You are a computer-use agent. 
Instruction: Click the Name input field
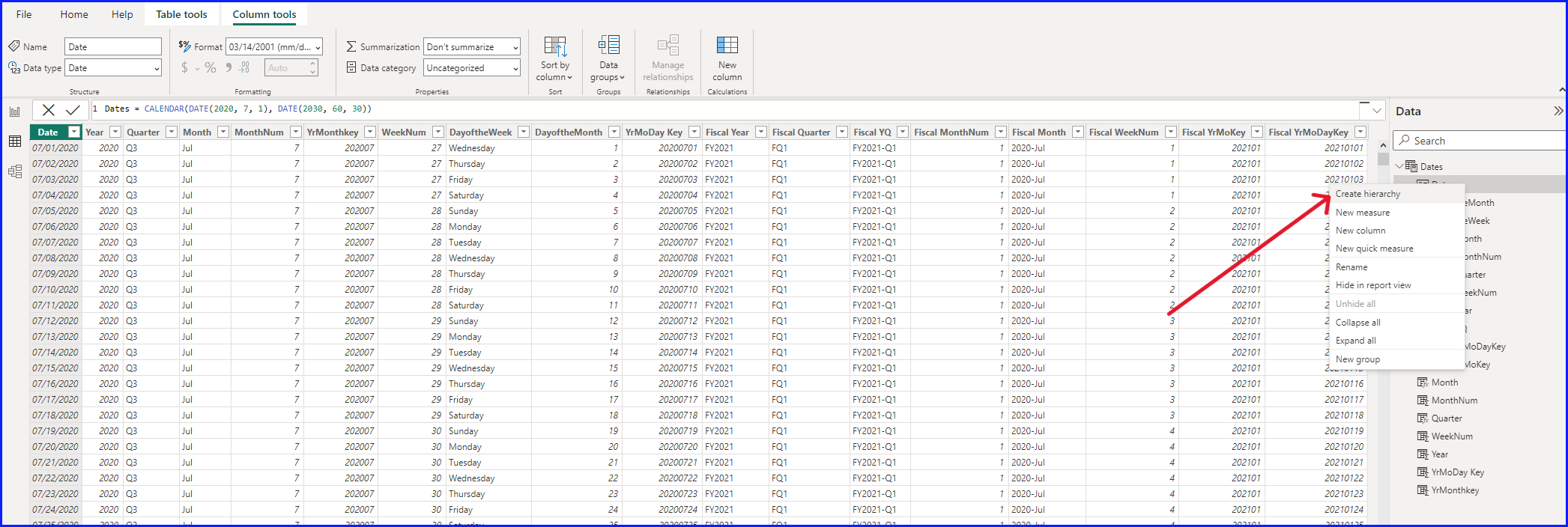(x=113, y=47)
